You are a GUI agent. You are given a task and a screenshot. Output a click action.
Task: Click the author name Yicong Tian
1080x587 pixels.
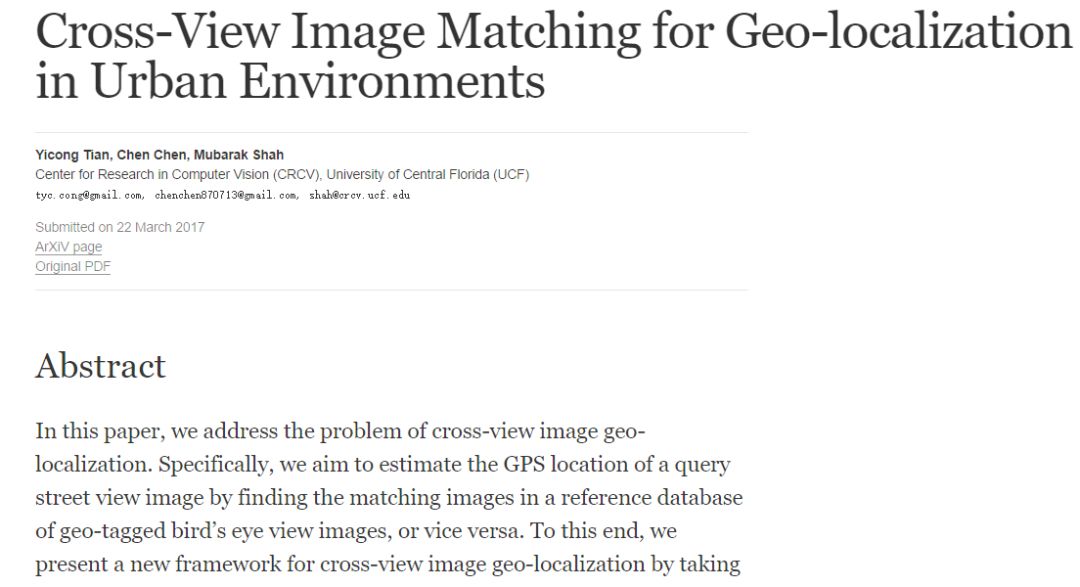pyautogui.click(x=72, y=155)
